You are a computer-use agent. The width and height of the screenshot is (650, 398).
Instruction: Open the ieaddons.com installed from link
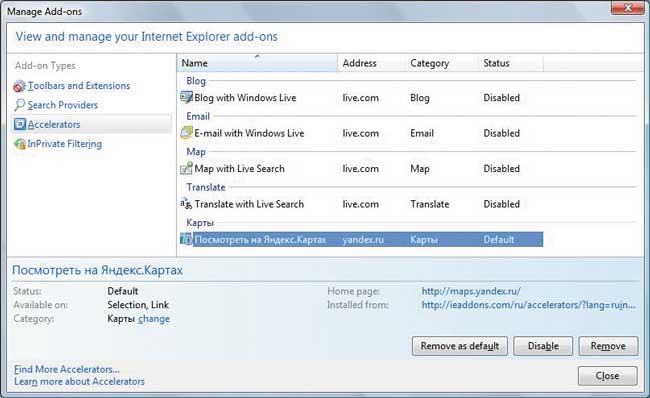click(x=528, y=305)
